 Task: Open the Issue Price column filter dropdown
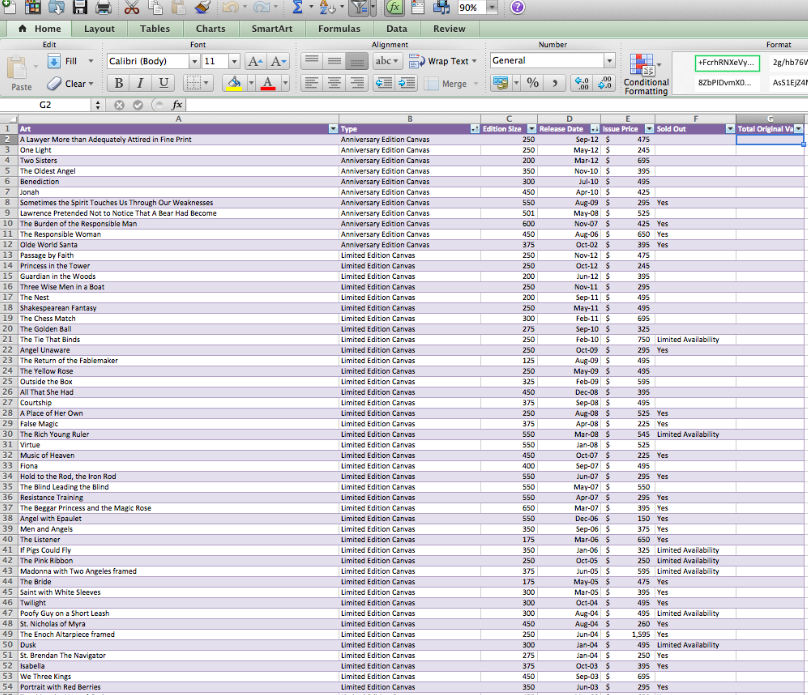(x=649, y=129)
